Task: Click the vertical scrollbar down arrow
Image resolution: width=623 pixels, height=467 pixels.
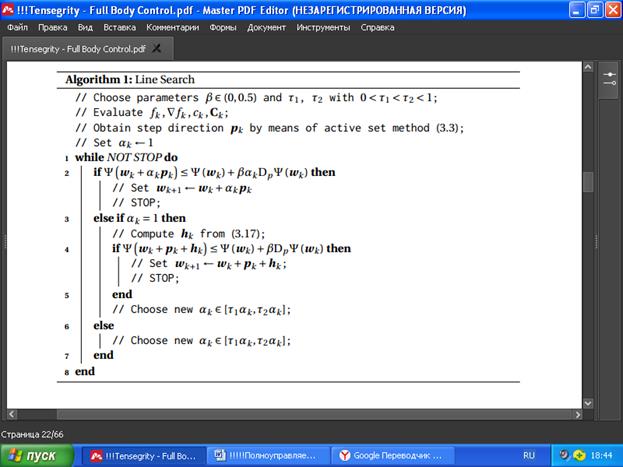Action: 588,403
